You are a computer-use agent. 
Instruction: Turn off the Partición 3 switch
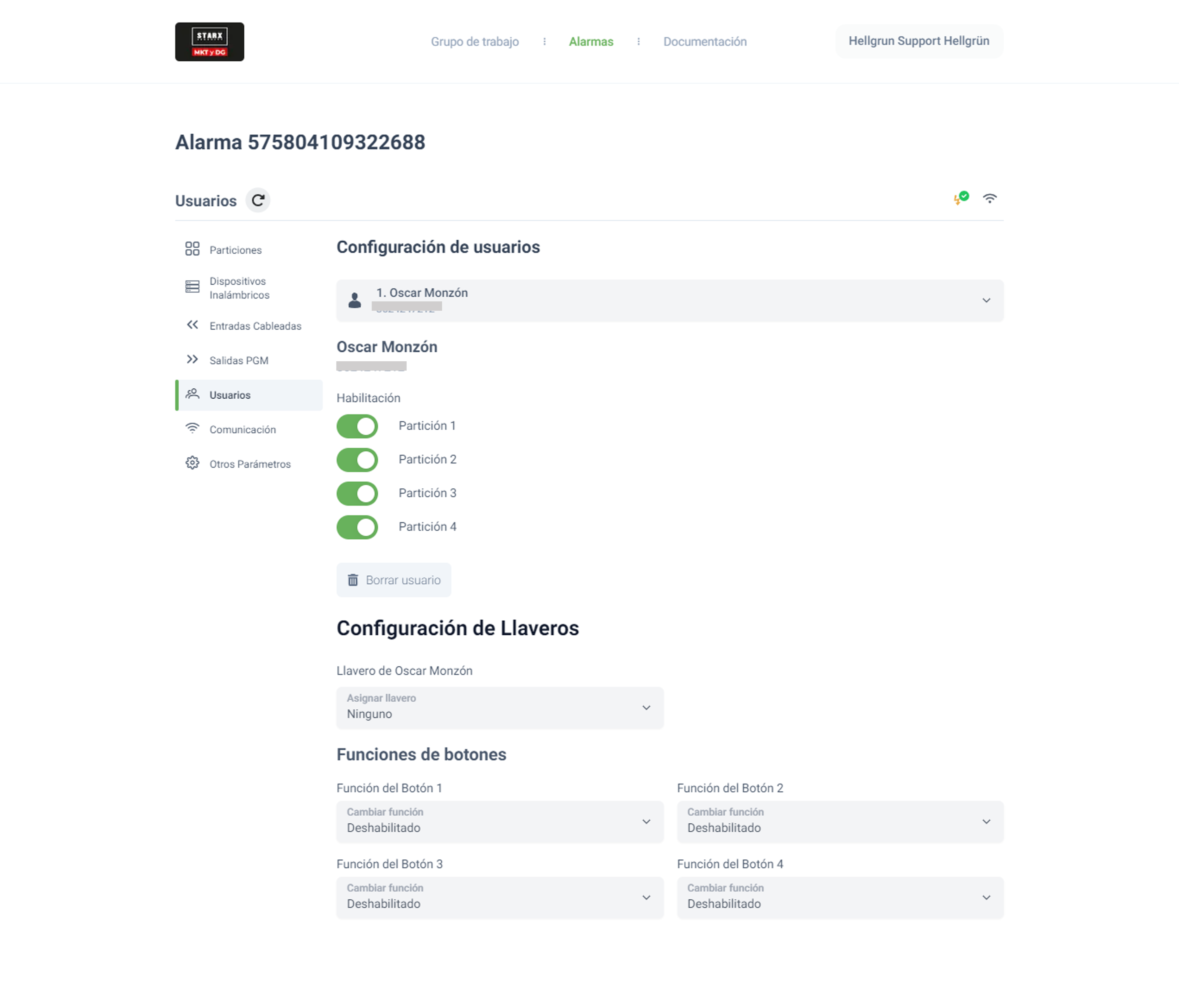357,493
